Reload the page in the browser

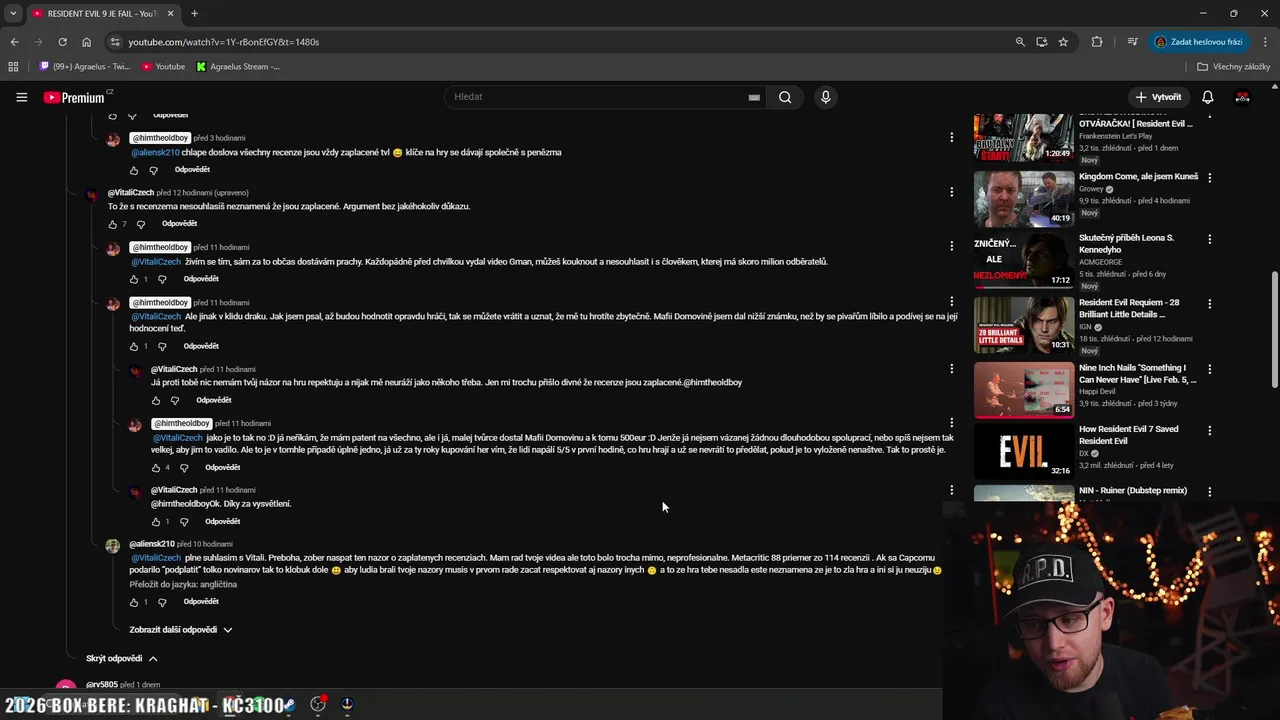[x=62, y=42]
